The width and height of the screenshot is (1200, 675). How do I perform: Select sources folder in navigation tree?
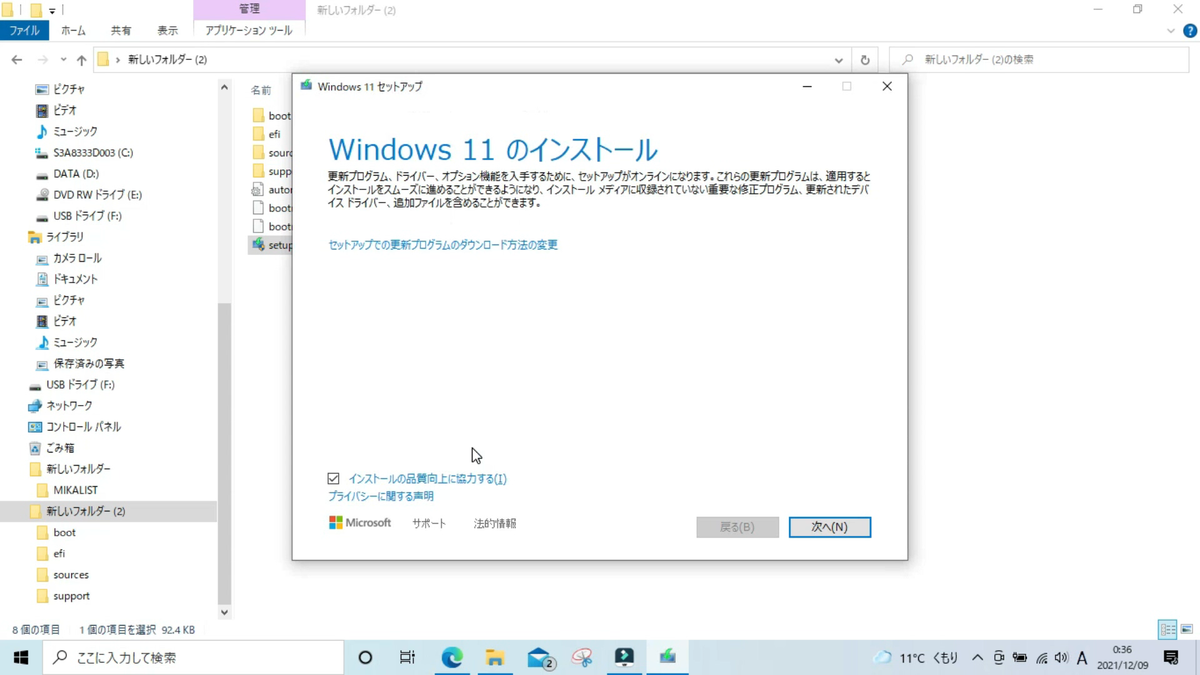(70, 575)
